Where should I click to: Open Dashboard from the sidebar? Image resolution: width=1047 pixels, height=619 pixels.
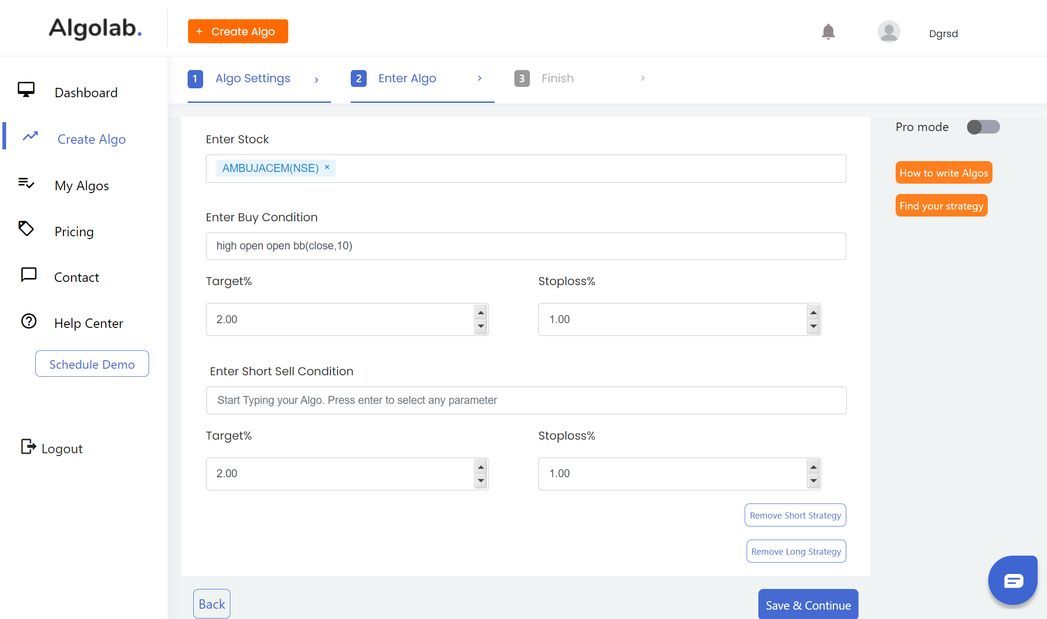[x=86, y=93]
